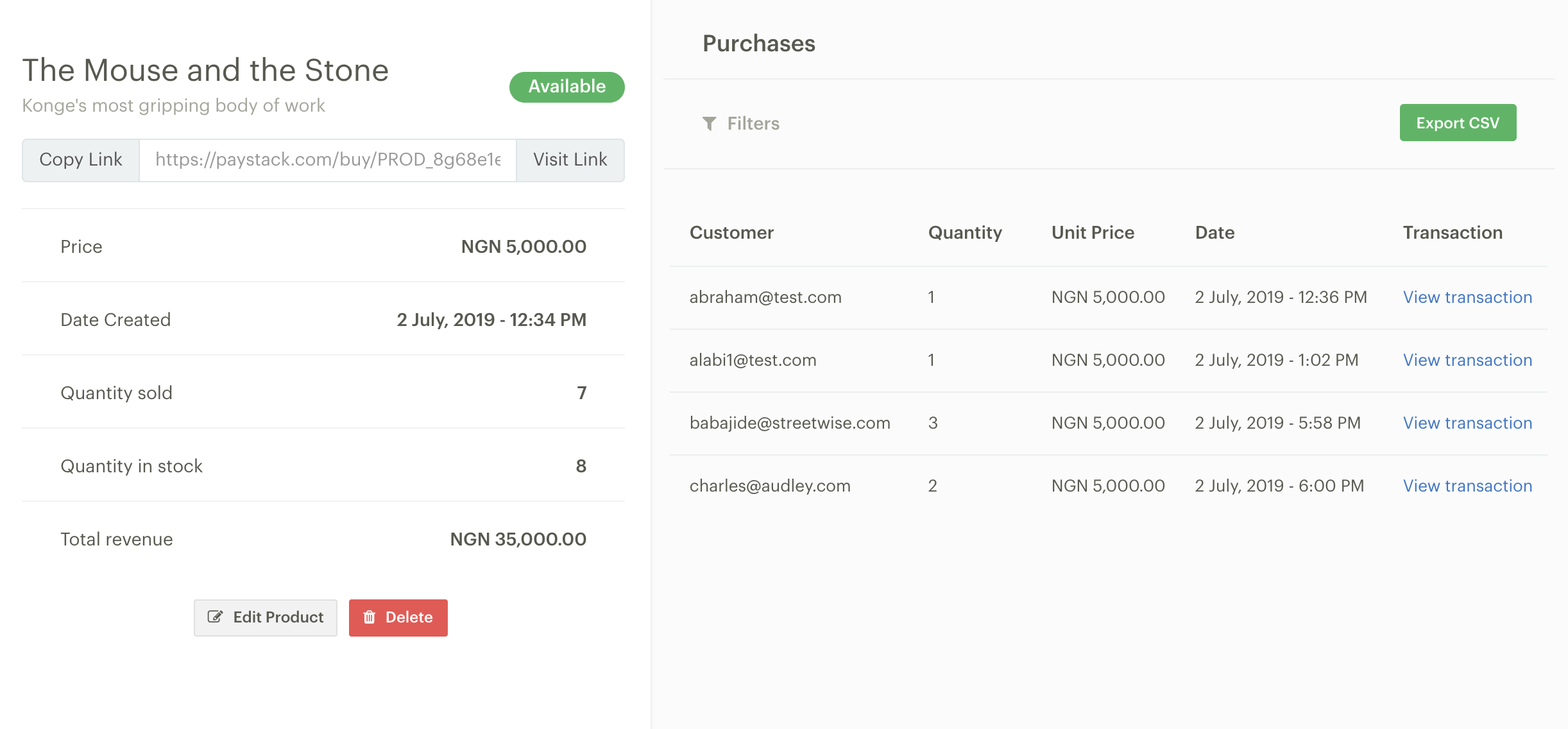Export purchases with Export CSV button
The height and width of the screenshot is (729, 1568).
(1458, 123)
